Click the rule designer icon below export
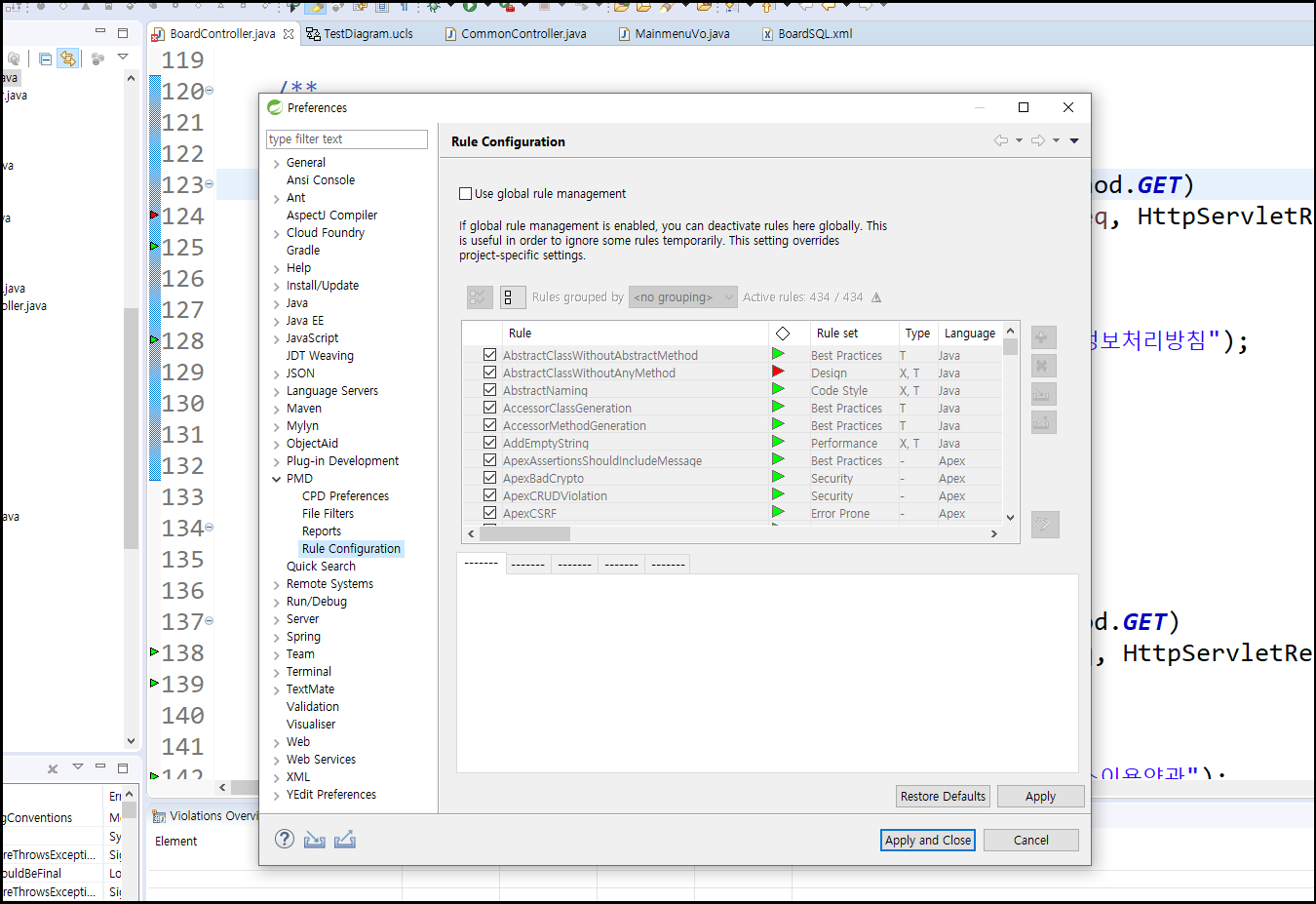This screenshot has height=904, width=1316. point(1044,525)
